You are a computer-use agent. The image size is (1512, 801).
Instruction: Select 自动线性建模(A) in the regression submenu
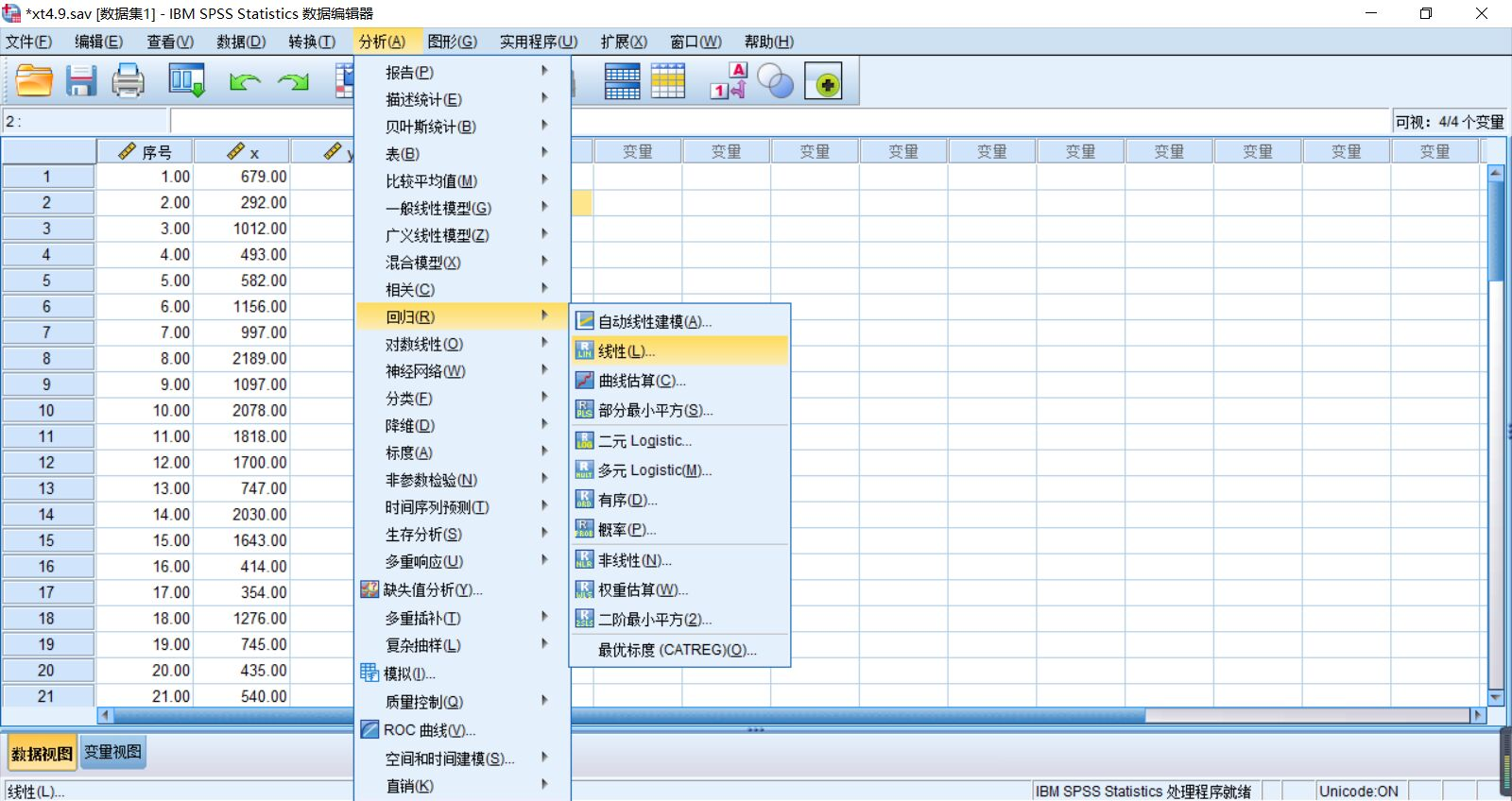click(679, 321)
